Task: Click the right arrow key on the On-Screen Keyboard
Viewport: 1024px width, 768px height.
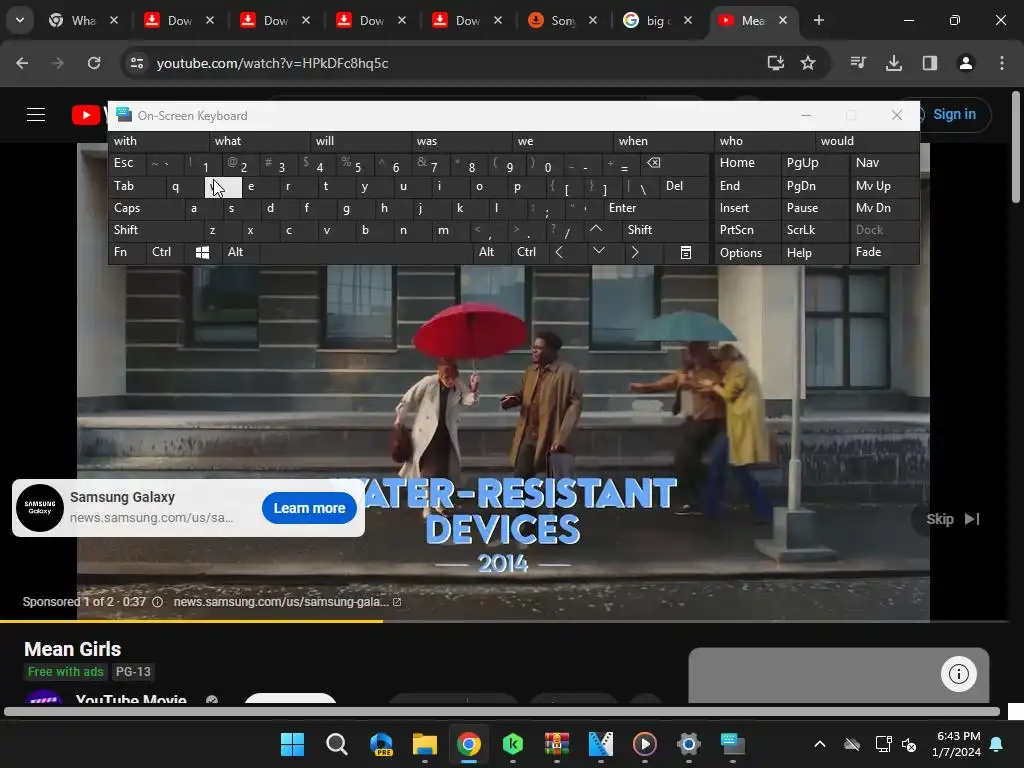Action: click(x=635, y=252)
